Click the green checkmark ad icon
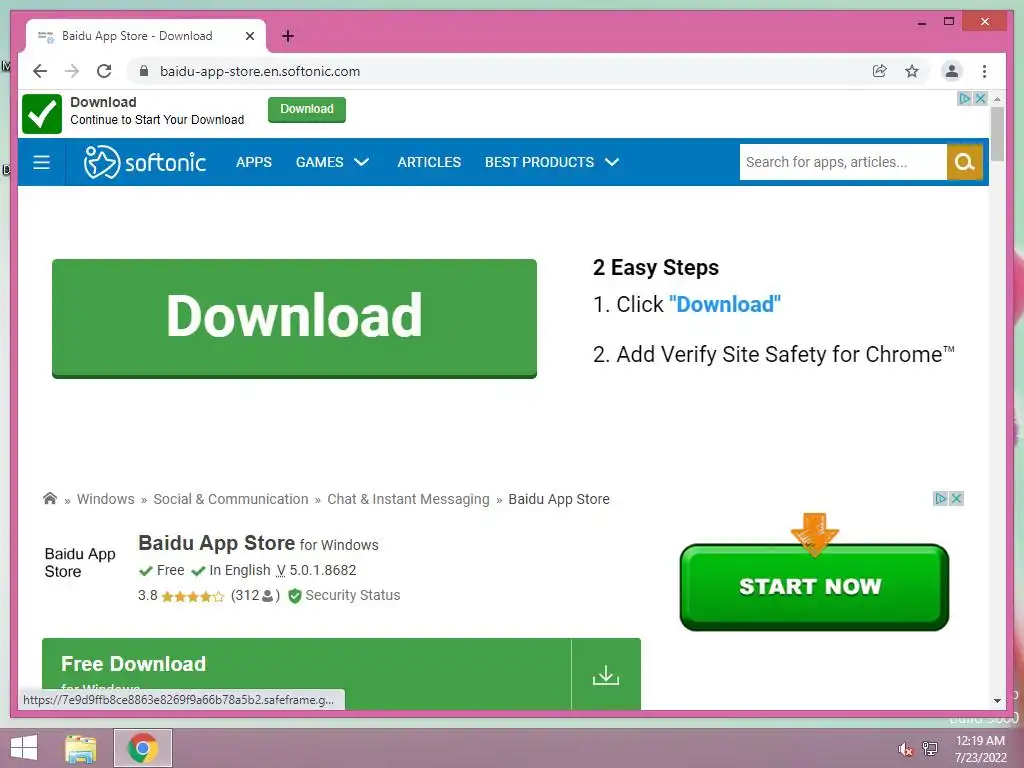This screenshot has height=768, width=1024. 42,114
